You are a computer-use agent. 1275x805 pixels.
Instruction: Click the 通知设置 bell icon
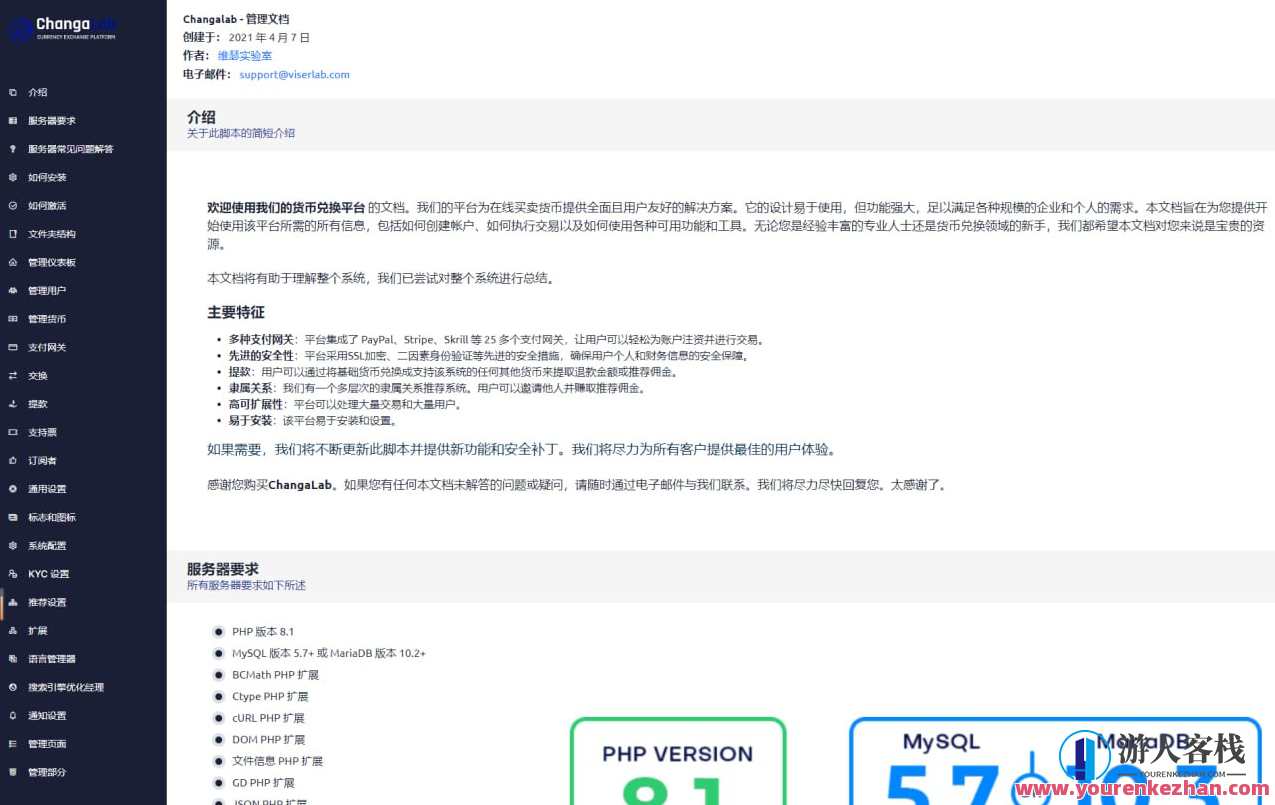[13, 716]
